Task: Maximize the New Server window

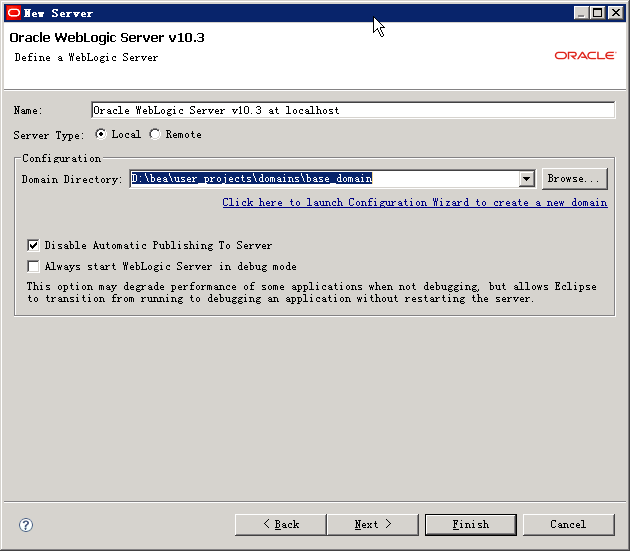Action: pyautogui.click(x=597, y=13)
